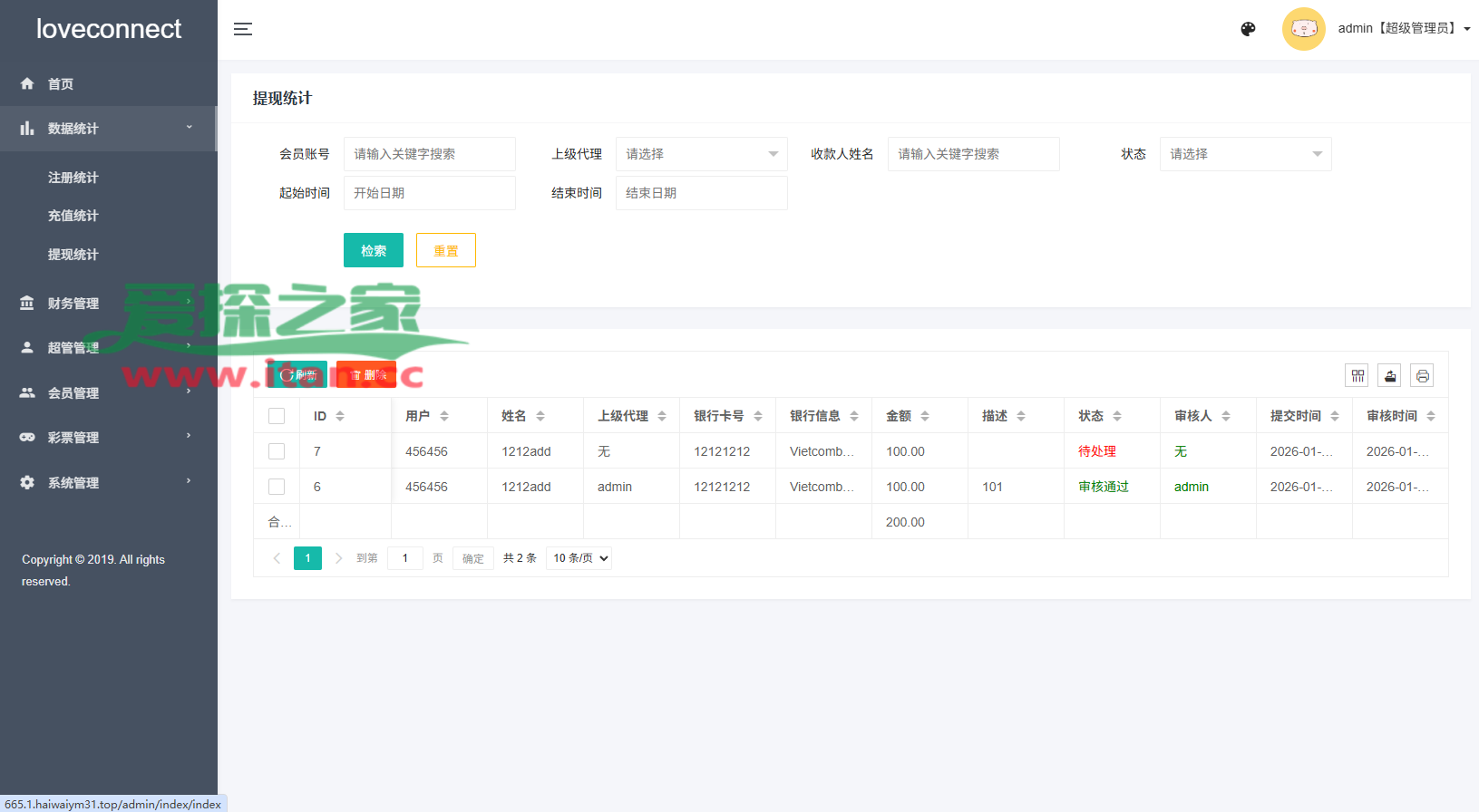Image resolution: width=1479 pixels, height=812 pixels.
Task: Select the checkbox for row ID 6
Action: pos(277,487)
